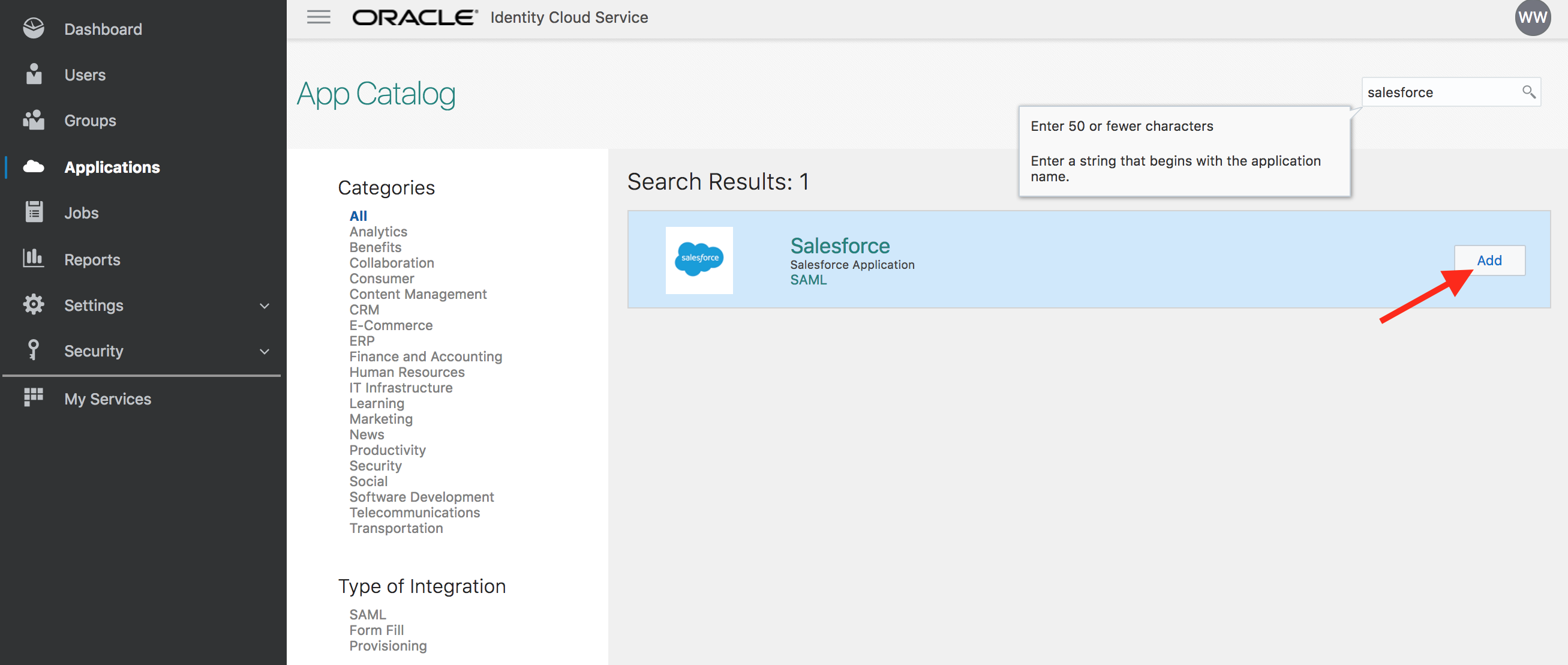The height and width of the screenshot is (665, 1568).
Task: Click the Salesforce cloud logo thumbnail
Action: pos(699,260)
